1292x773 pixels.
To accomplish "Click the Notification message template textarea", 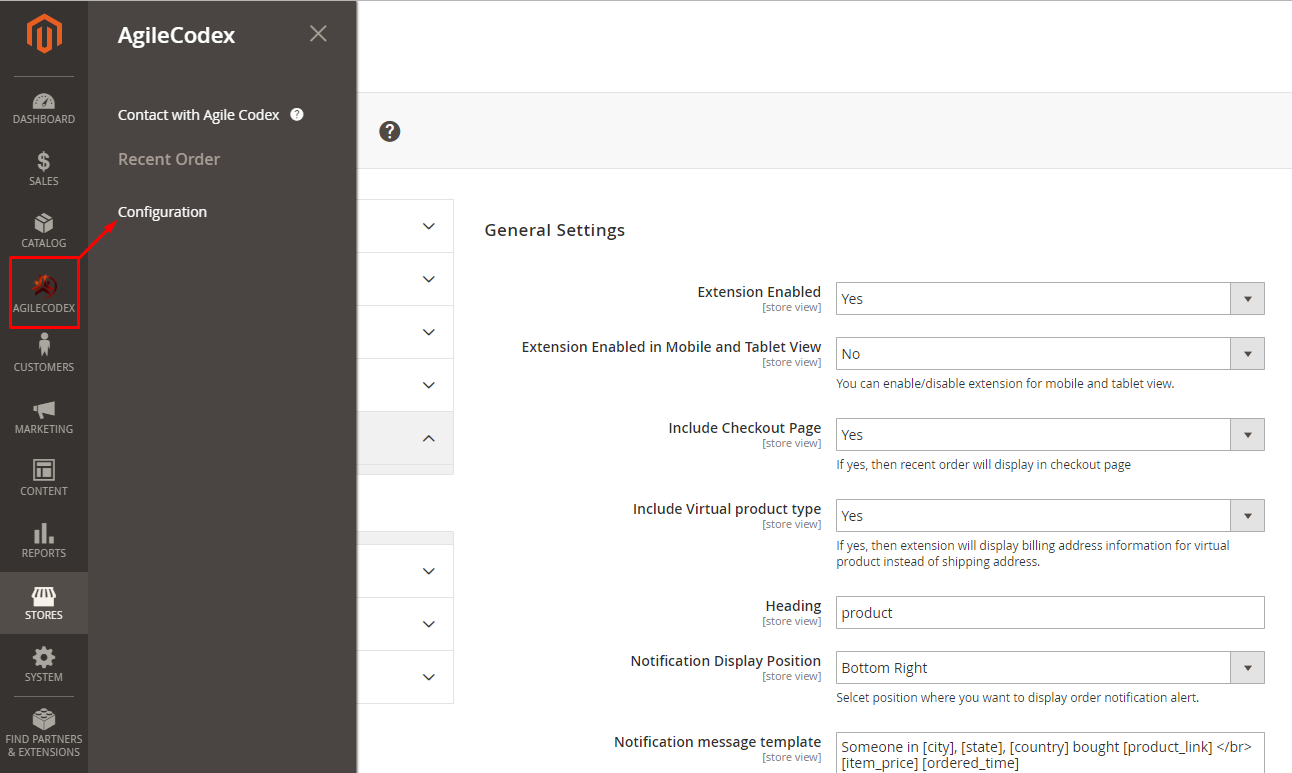I will pos(1050,752).
